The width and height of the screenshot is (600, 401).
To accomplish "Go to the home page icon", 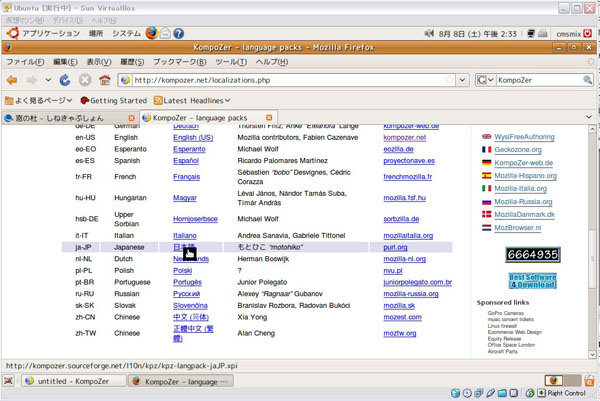I will (104, 80).
